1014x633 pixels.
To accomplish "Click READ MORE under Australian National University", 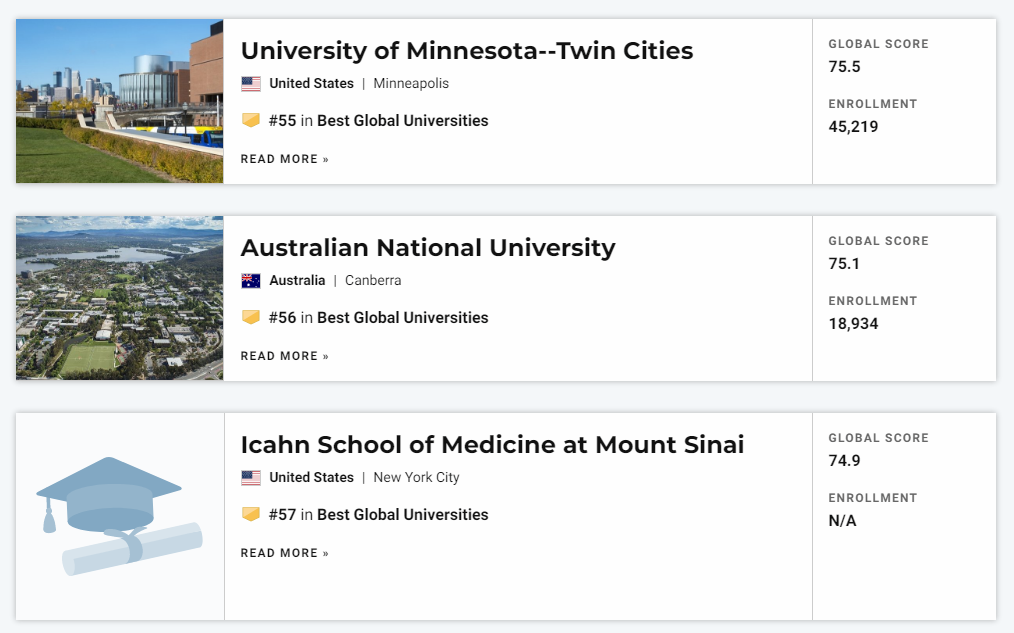I will [x=285, y=356].
